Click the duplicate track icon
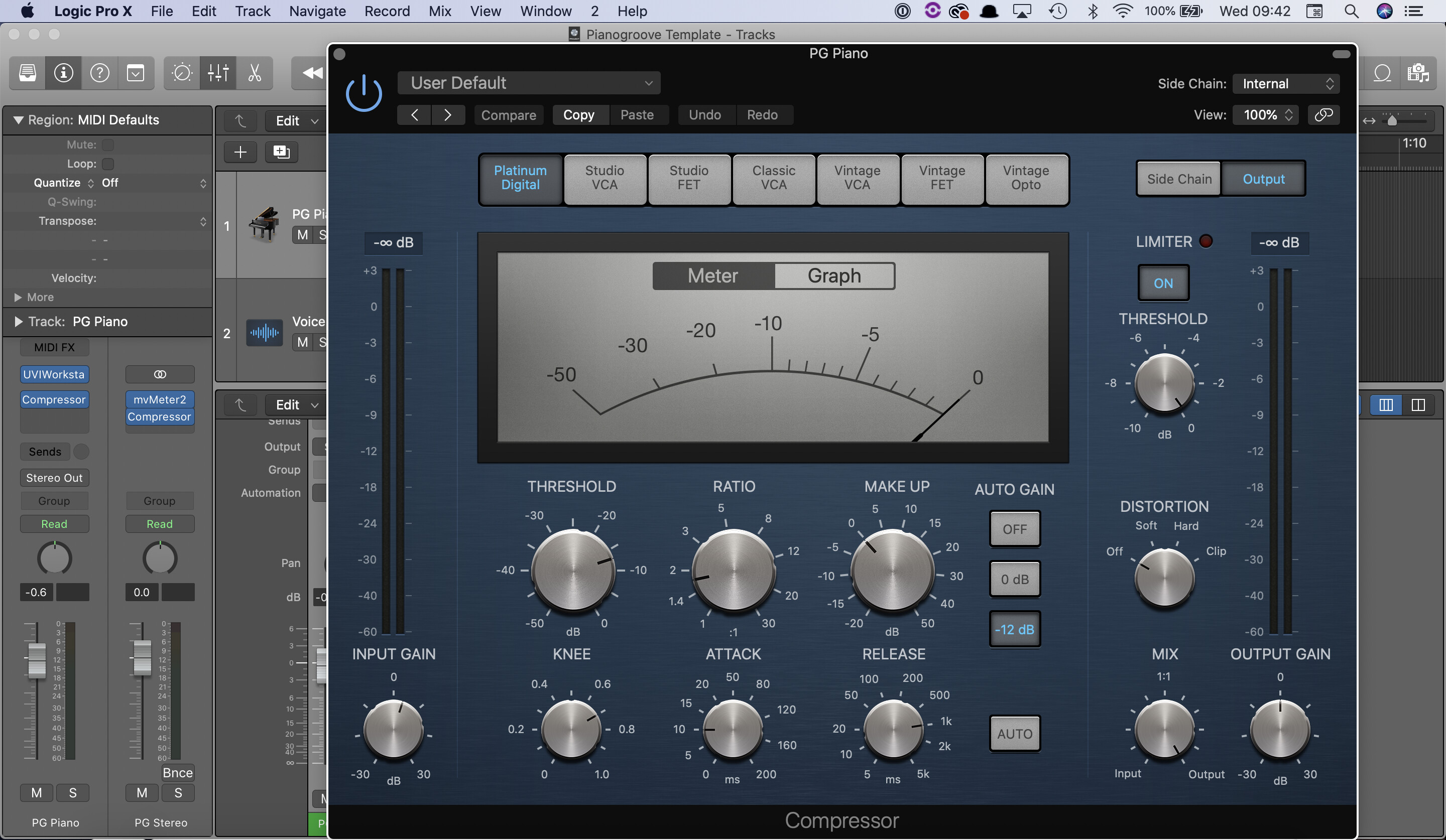This screenshot has width=1446, height=840. pos(281,152)
